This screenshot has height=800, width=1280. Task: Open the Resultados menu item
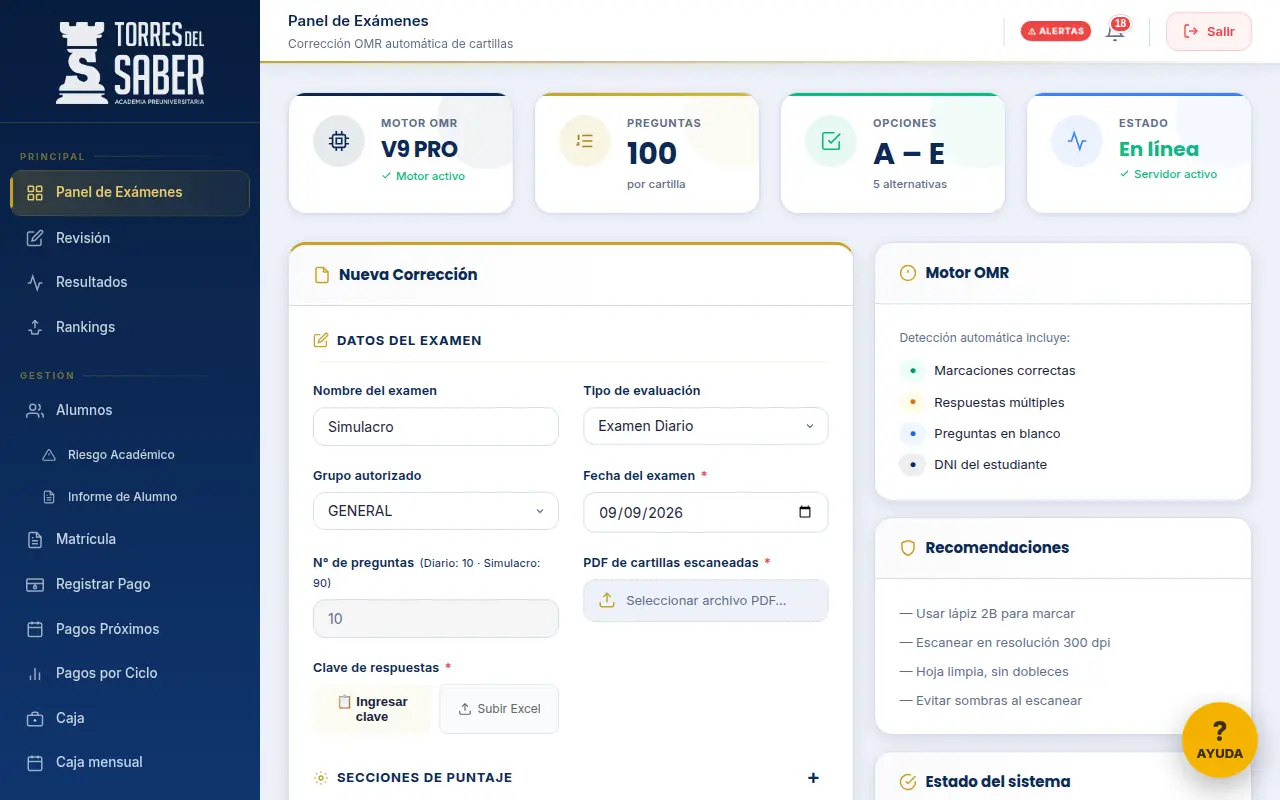pyautogui.click(x=130, y=282)
